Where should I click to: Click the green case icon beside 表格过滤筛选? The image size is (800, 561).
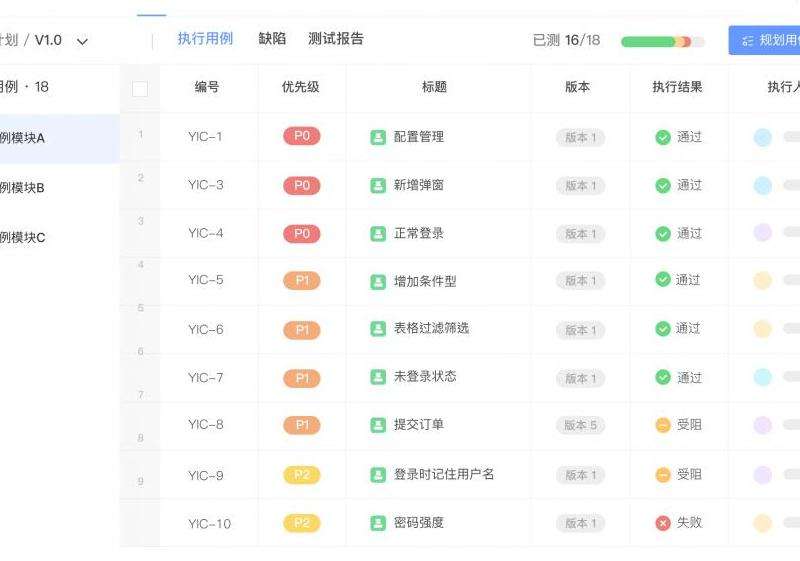[378, 329]
